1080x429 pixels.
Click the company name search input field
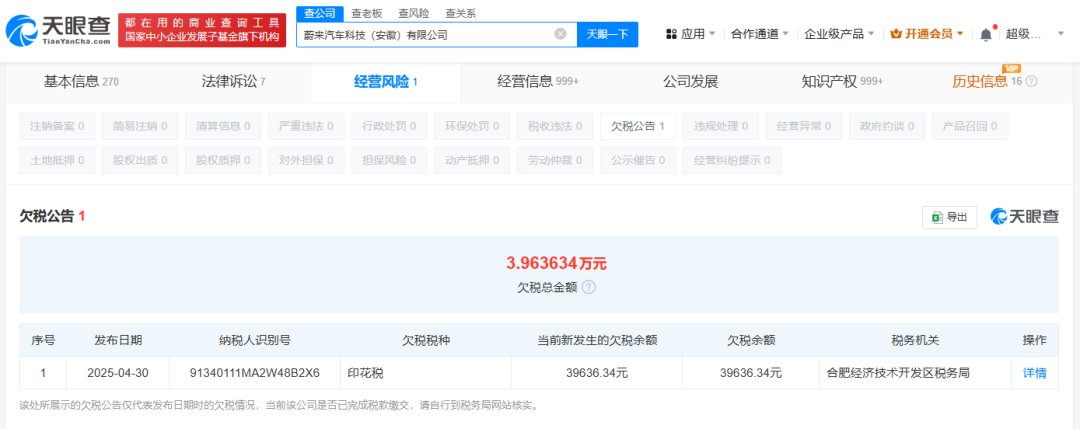coord(427,34)
